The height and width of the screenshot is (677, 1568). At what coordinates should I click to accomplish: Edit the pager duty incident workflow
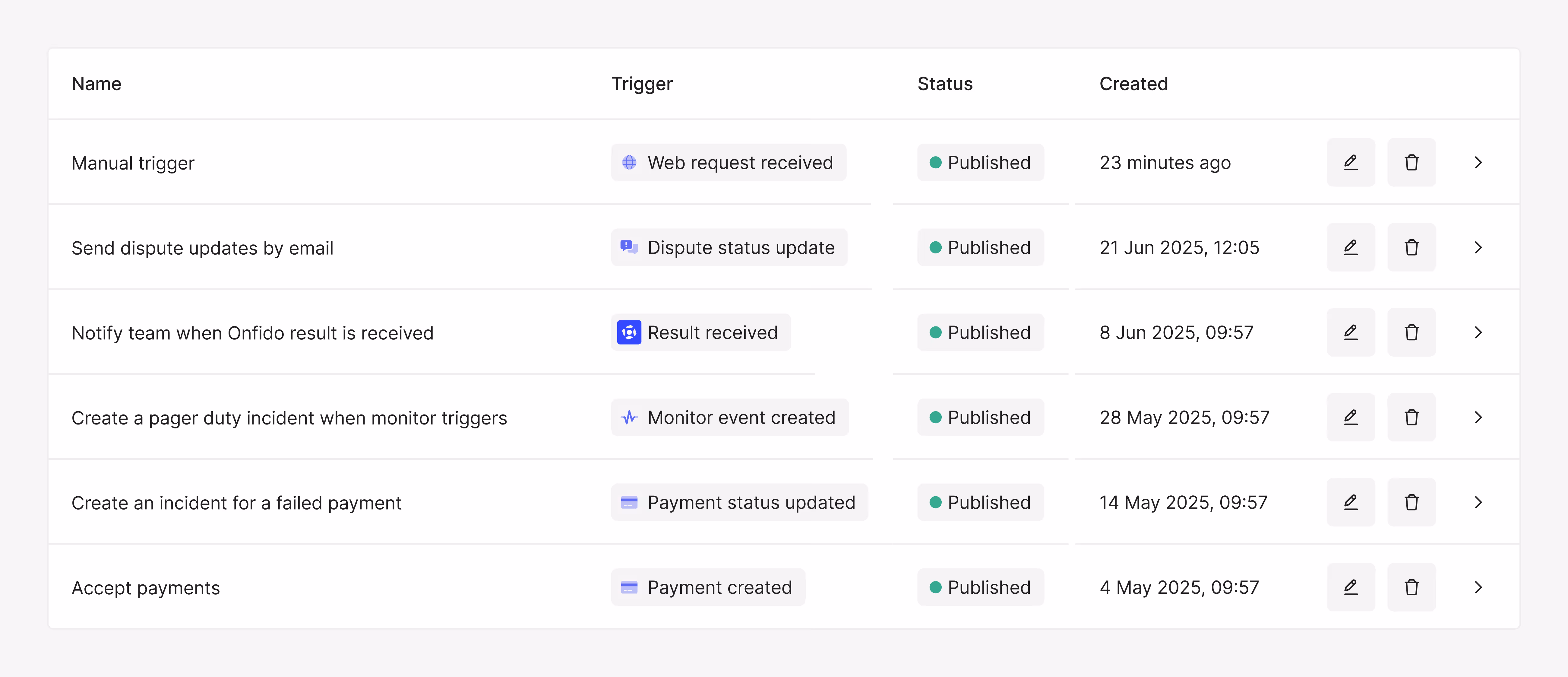1351,417
